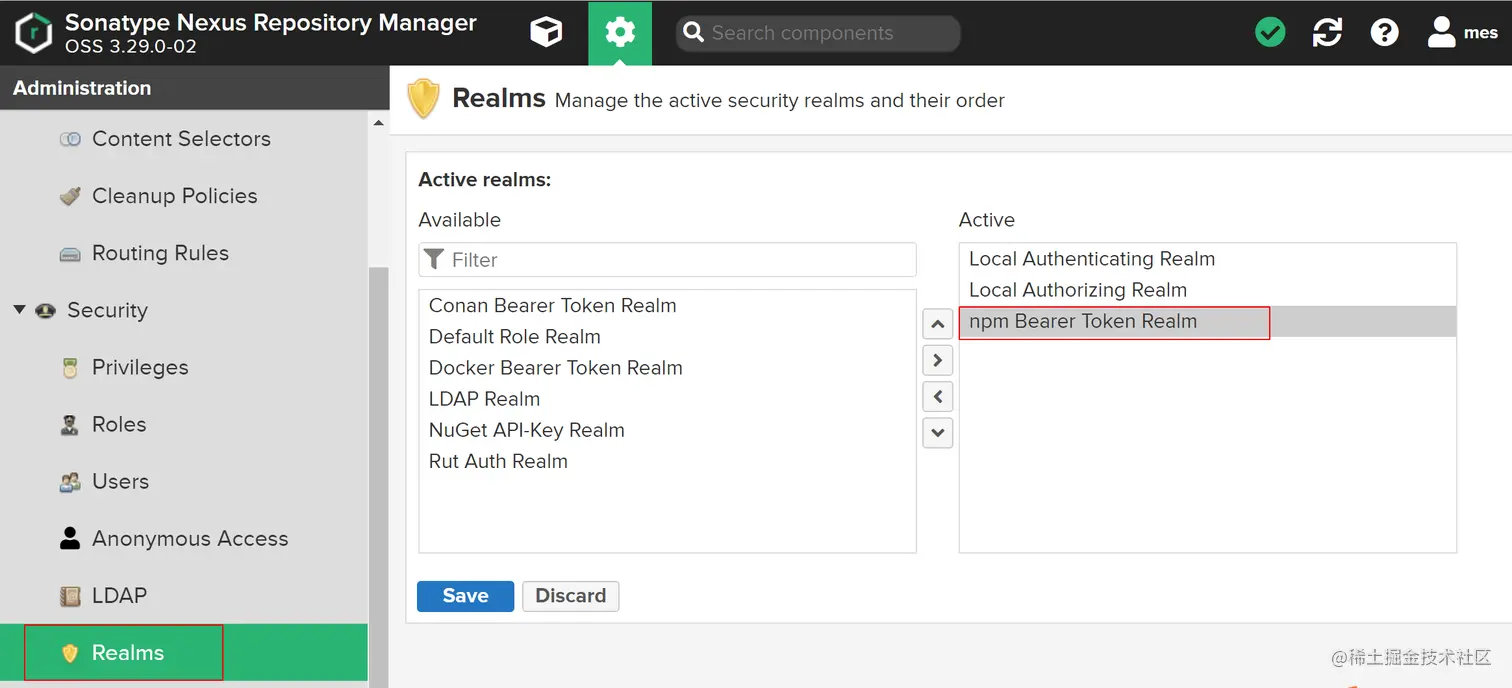Click the Realms shield sidebar icon
Image resolution: width=1512 pixels, height=688 pixels.
[x=70, y=653]
